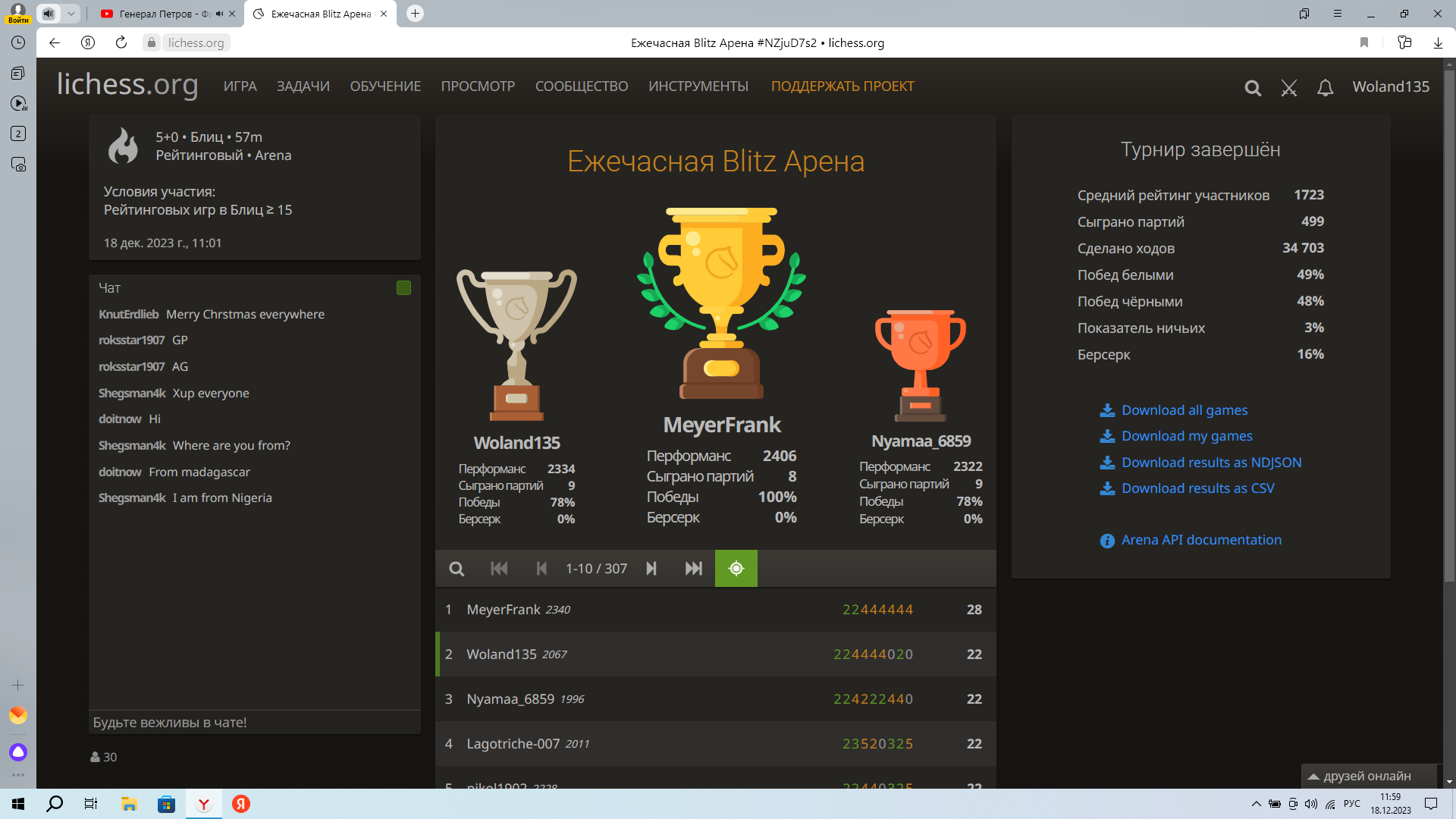The width and height of the screenshot is (1456, 819).
Task: Select Nyamaa_6859 standings row
Action: (x=715, y=699)
